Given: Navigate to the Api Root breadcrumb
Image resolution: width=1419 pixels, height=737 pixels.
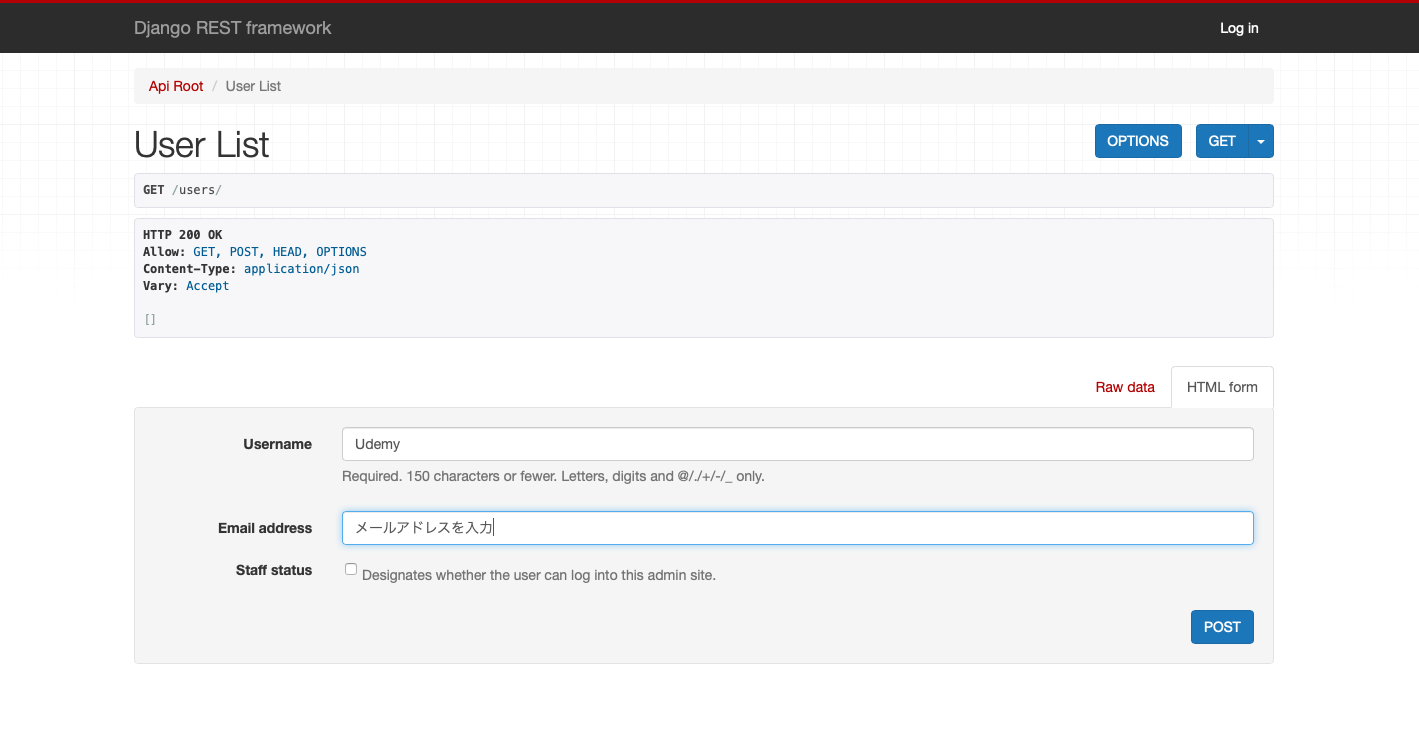Looking at the screenshot, I should click(x=175, y=86).
